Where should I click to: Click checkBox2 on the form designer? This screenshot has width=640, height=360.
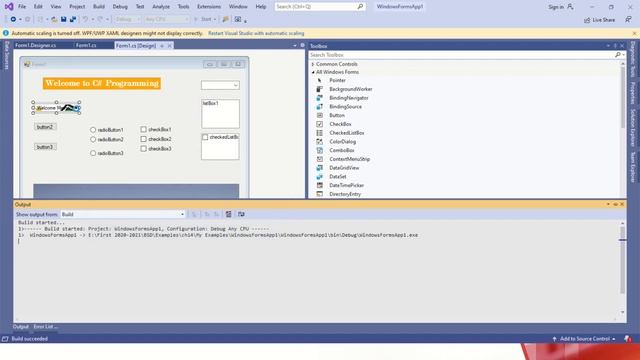tap(156, 139)
